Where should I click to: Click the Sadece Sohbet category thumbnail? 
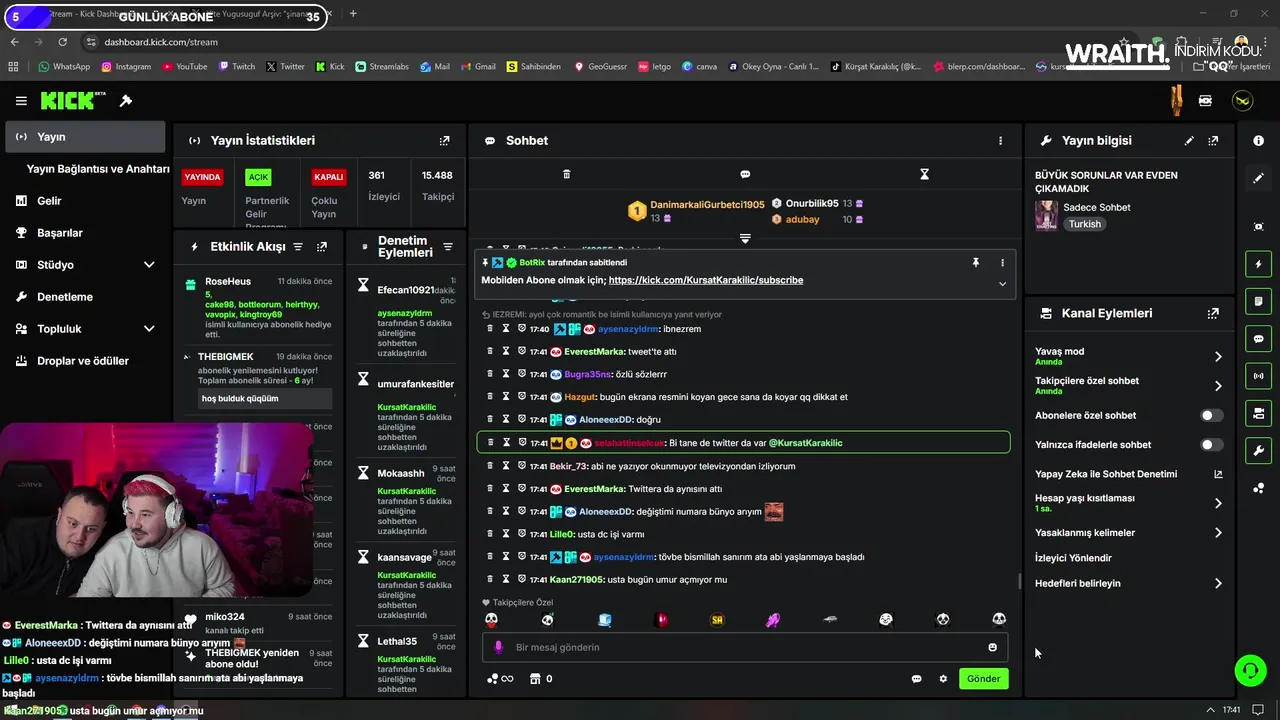click(1046, 215)
